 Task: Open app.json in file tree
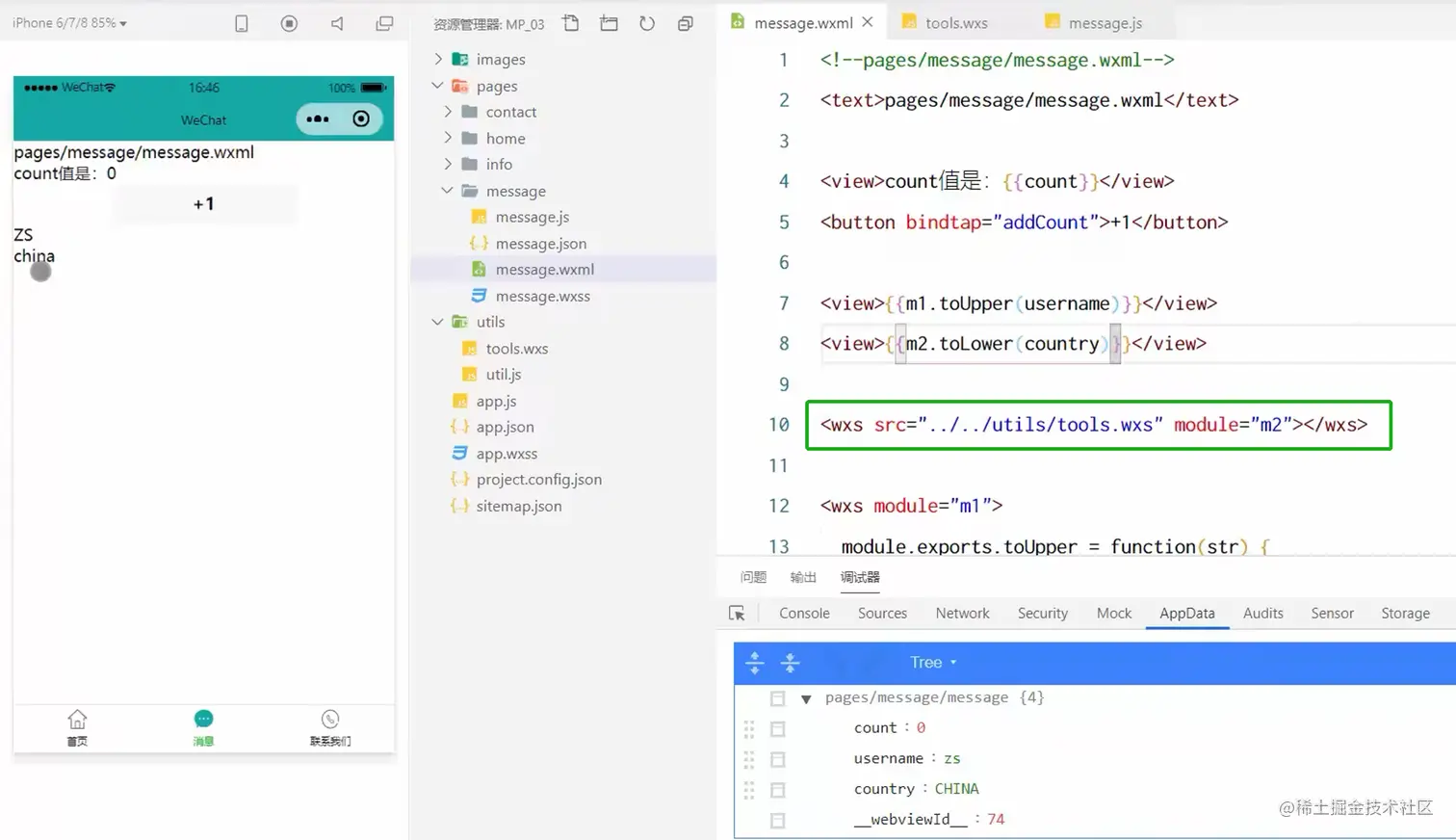505,427
